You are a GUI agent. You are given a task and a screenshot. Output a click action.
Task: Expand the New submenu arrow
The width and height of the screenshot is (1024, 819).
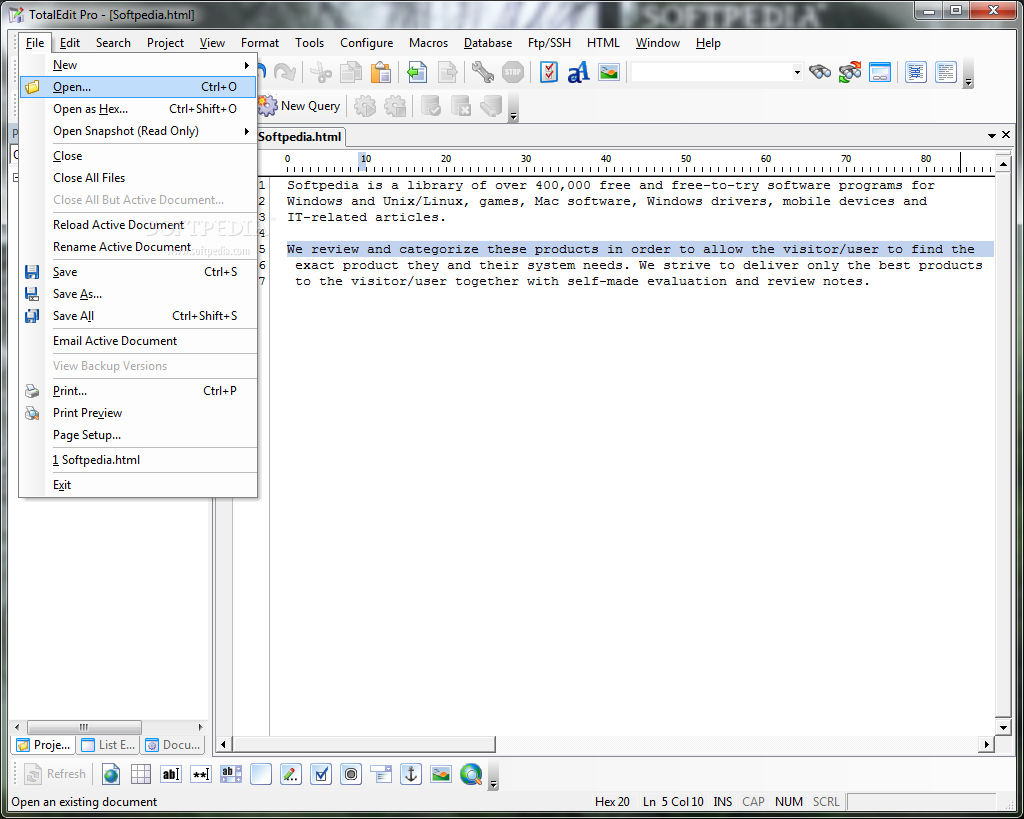pyautogui.click(x=247, y=65)
